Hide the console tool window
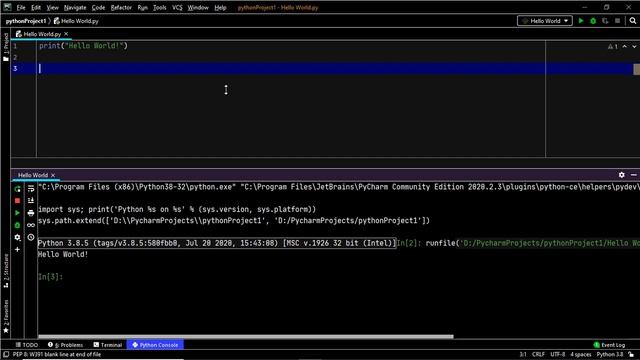Screen dimensions: 640x360 tap(633, 175)
